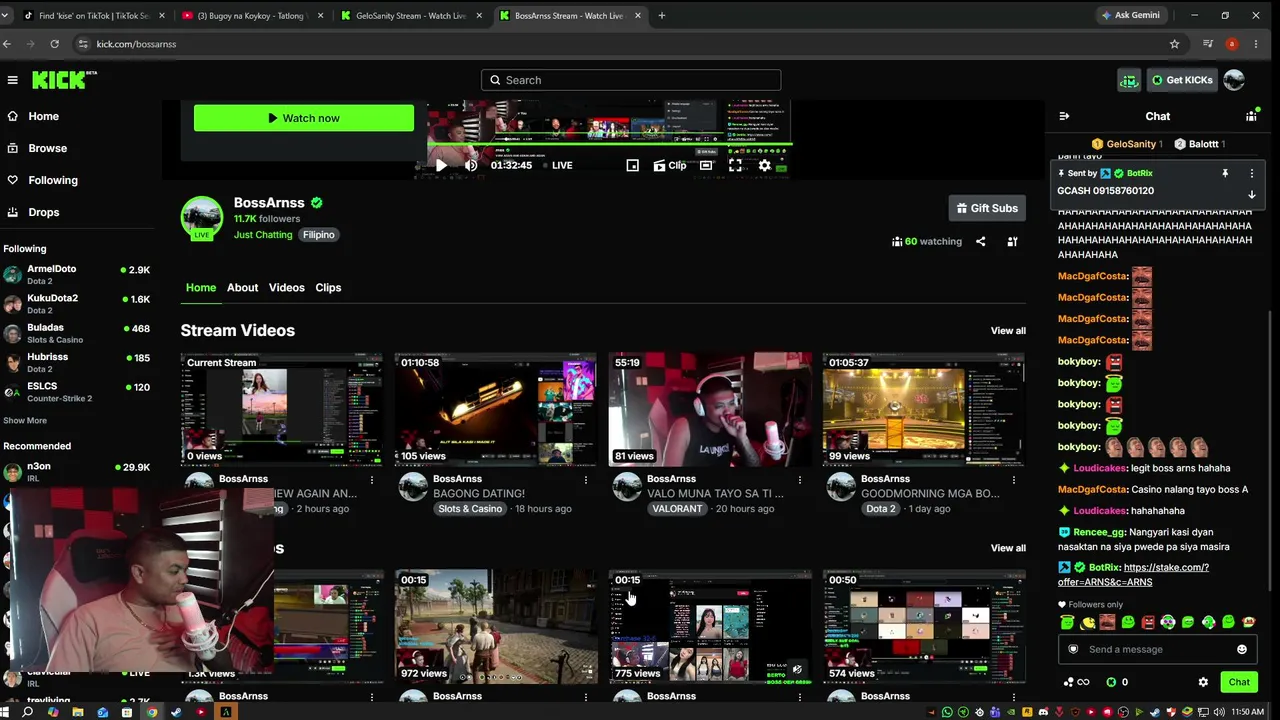Open options menu for current stream video
Screen dimensions: 1280x720
tap(372, 480)
